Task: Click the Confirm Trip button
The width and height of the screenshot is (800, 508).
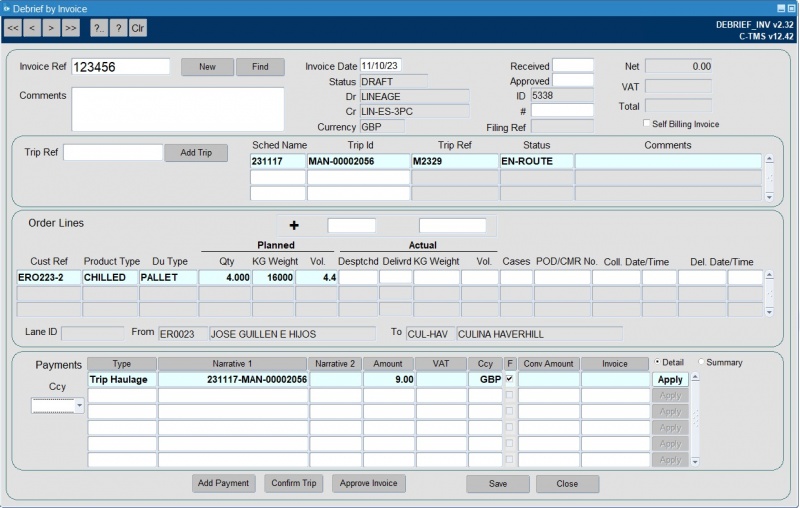Action: coord(294,483)
